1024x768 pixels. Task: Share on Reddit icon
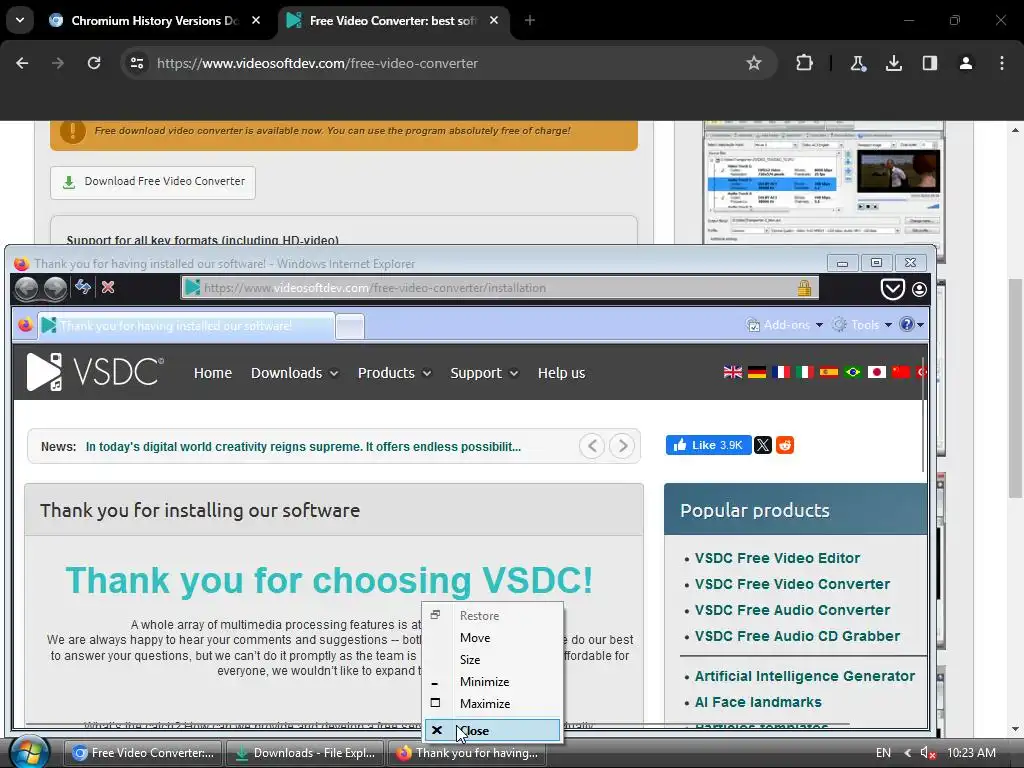(785, 445)
